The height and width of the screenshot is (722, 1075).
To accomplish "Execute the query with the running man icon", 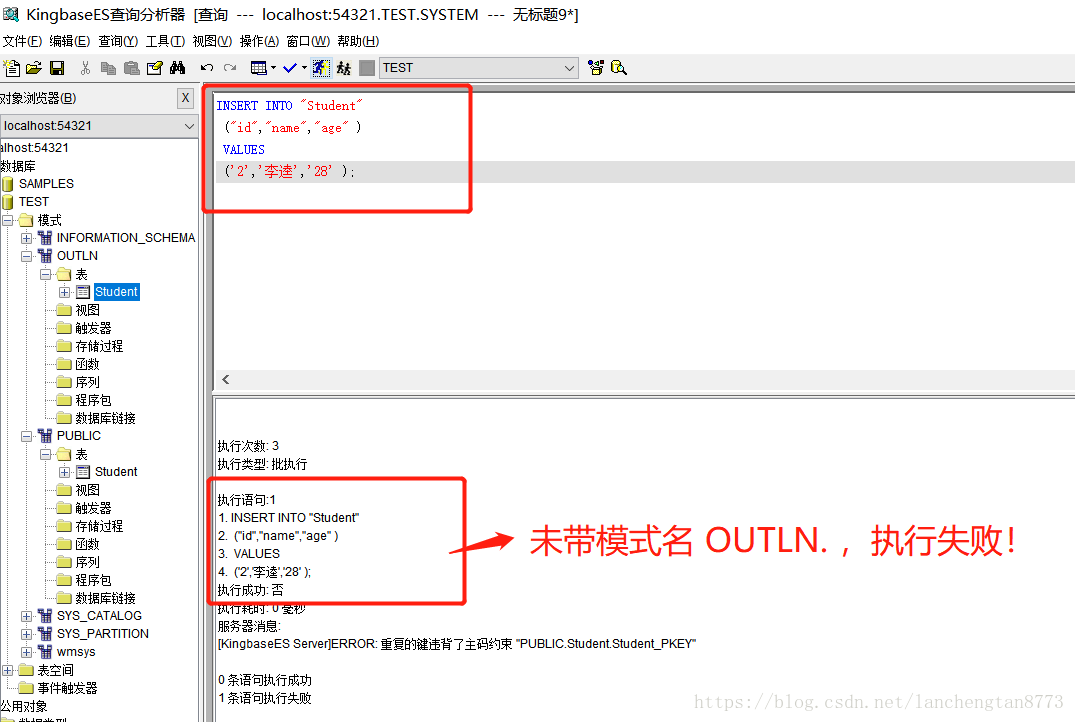I will pyautogui.click(x=321, y=68).
